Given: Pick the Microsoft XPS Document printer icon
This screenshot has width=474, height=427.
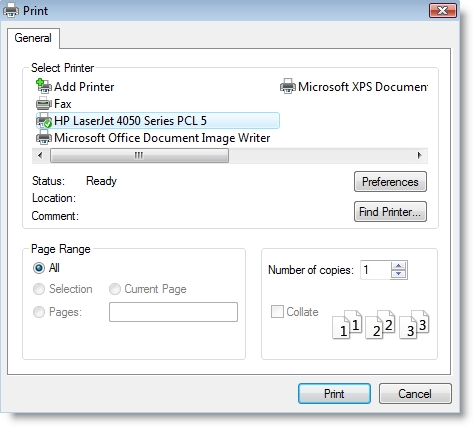Looking at the screenshot, I should pos(288,86).
